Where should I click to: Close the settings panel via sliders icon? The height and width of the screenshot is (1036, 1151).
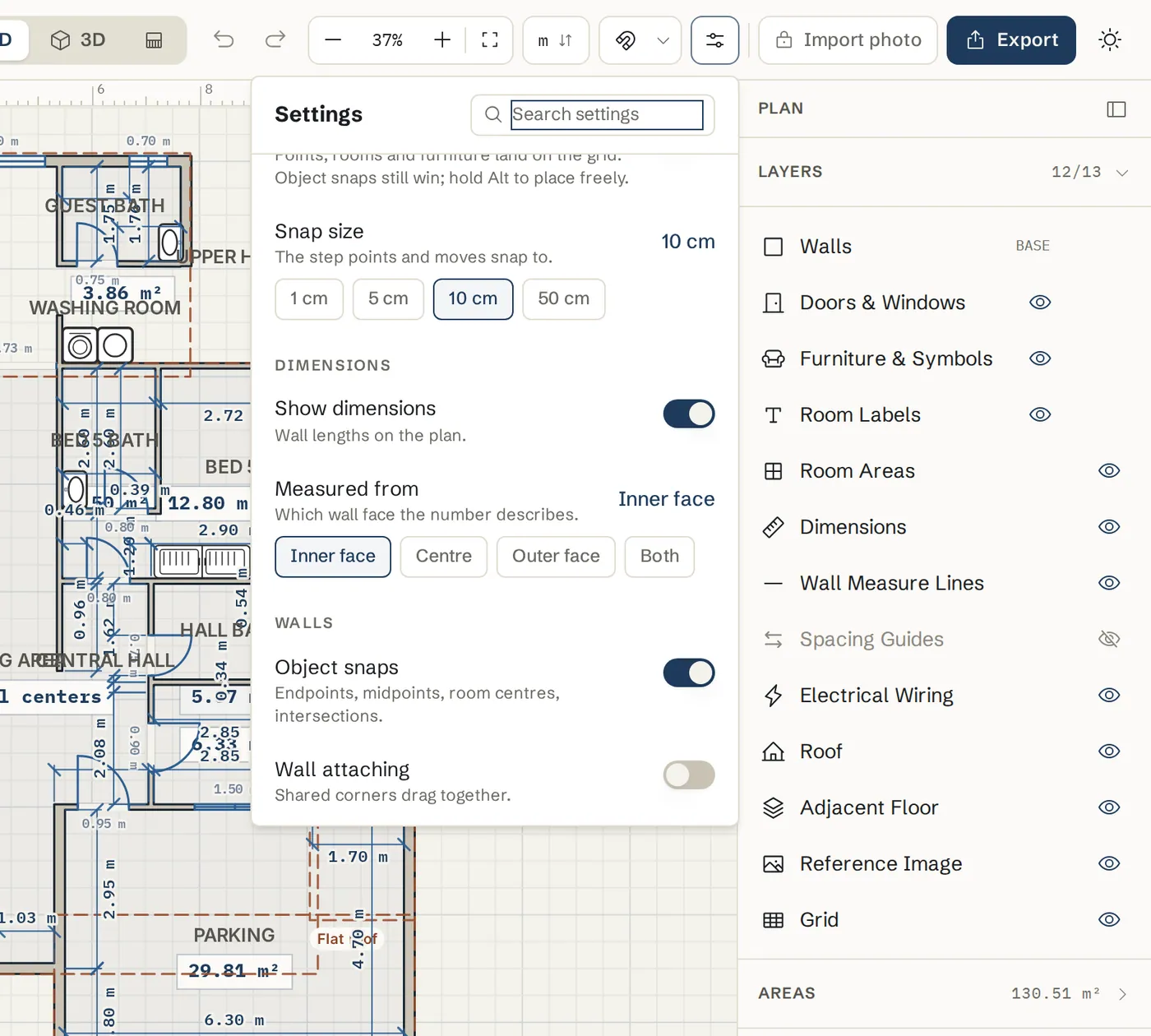point(715,39)
